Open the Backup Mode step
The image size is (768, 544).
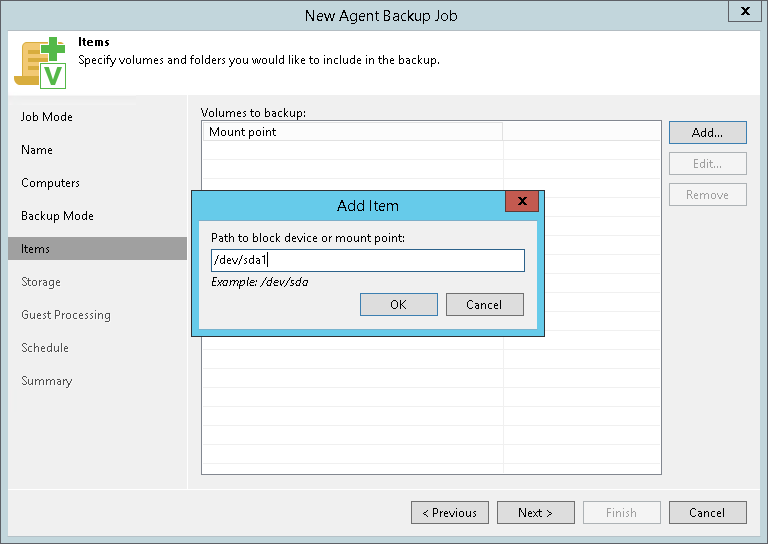tap(57, 216)
